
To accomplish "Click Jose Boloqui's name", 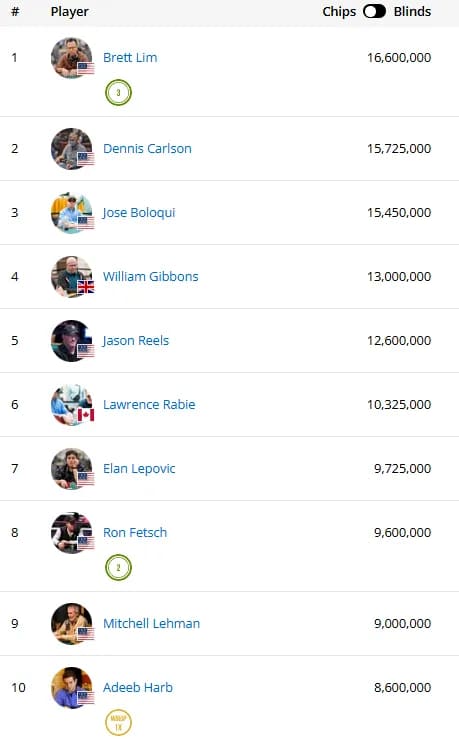I will tap(139, 213).
